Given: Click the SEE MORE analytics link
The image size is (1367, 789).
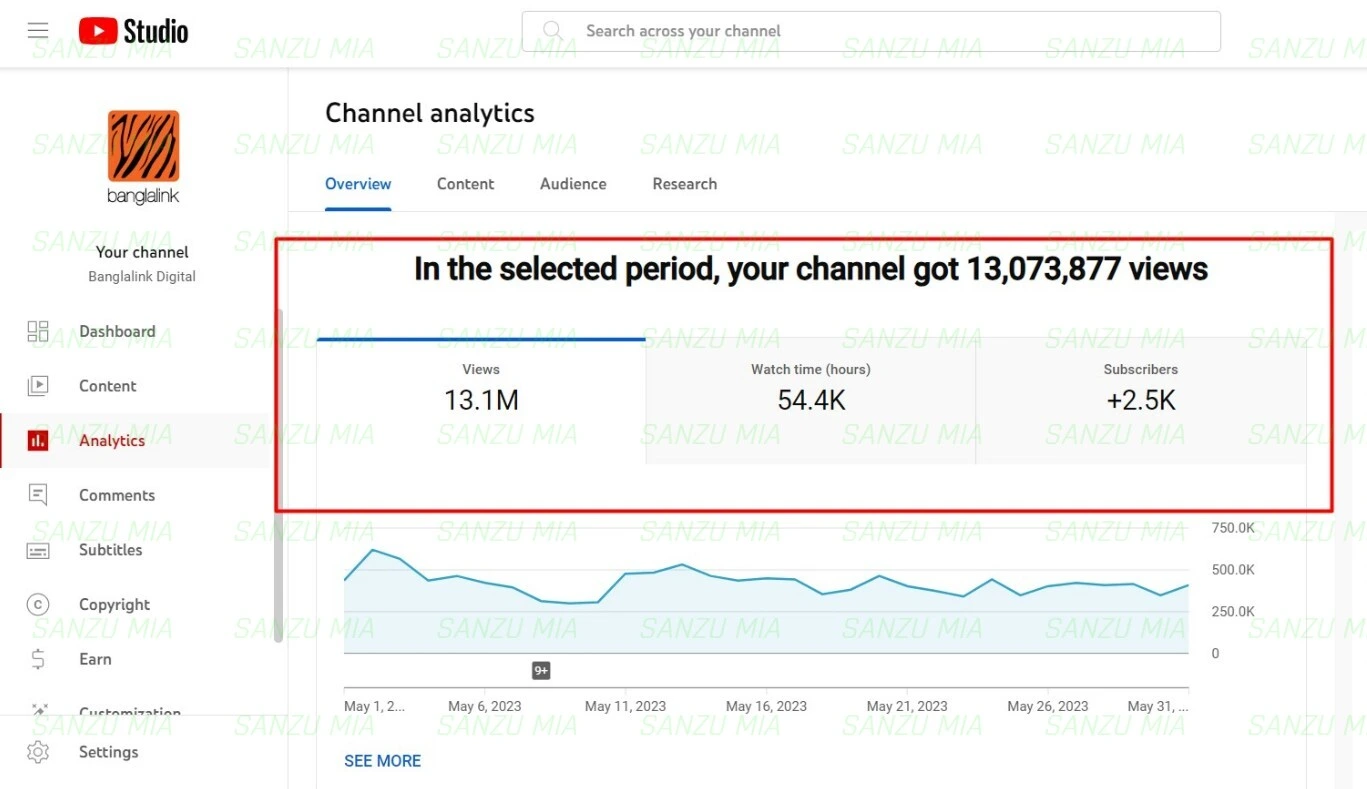Looking at the screenshot, I should 382,760.
